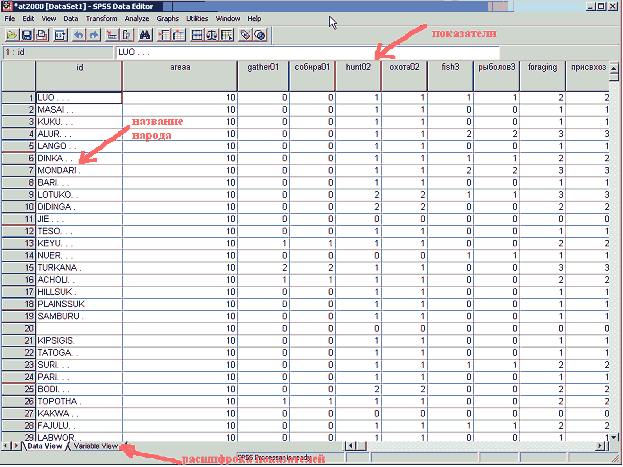Click the Redo toolbar arrow

(94, 34)
